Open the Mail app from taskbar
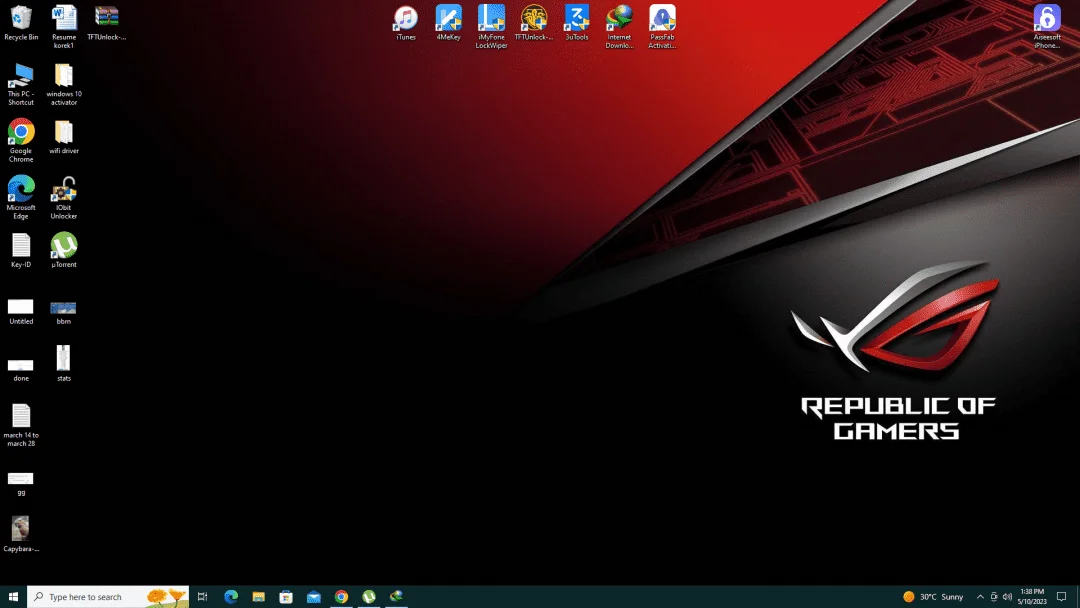 click(x=313, y=596)
